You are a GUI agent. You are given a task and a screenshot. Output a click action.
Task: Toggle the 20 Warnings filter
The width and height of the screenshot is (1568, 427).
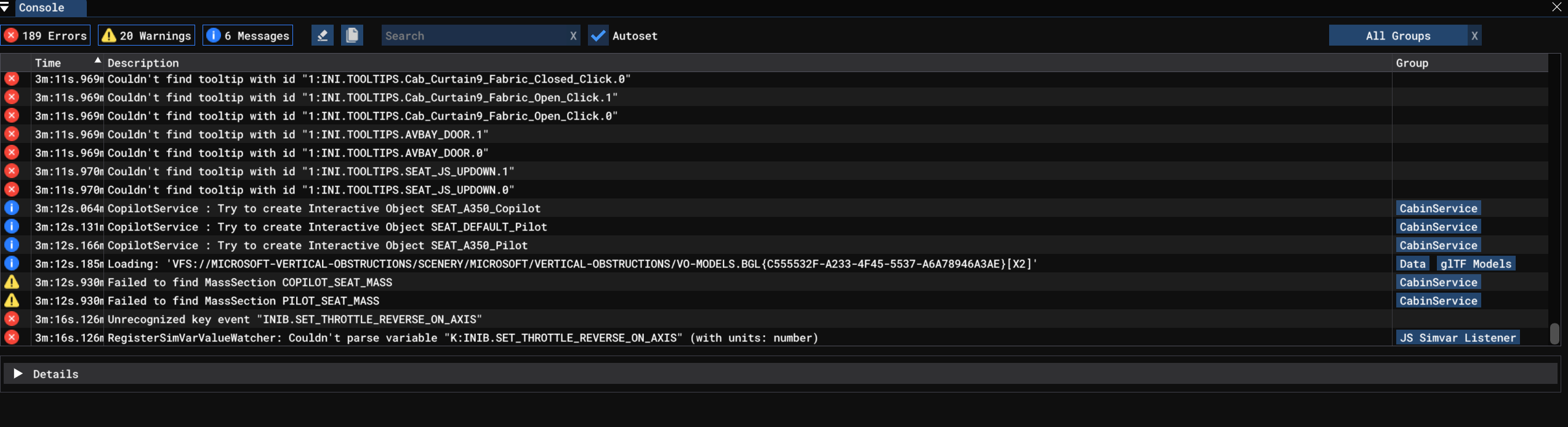(147, 36)
